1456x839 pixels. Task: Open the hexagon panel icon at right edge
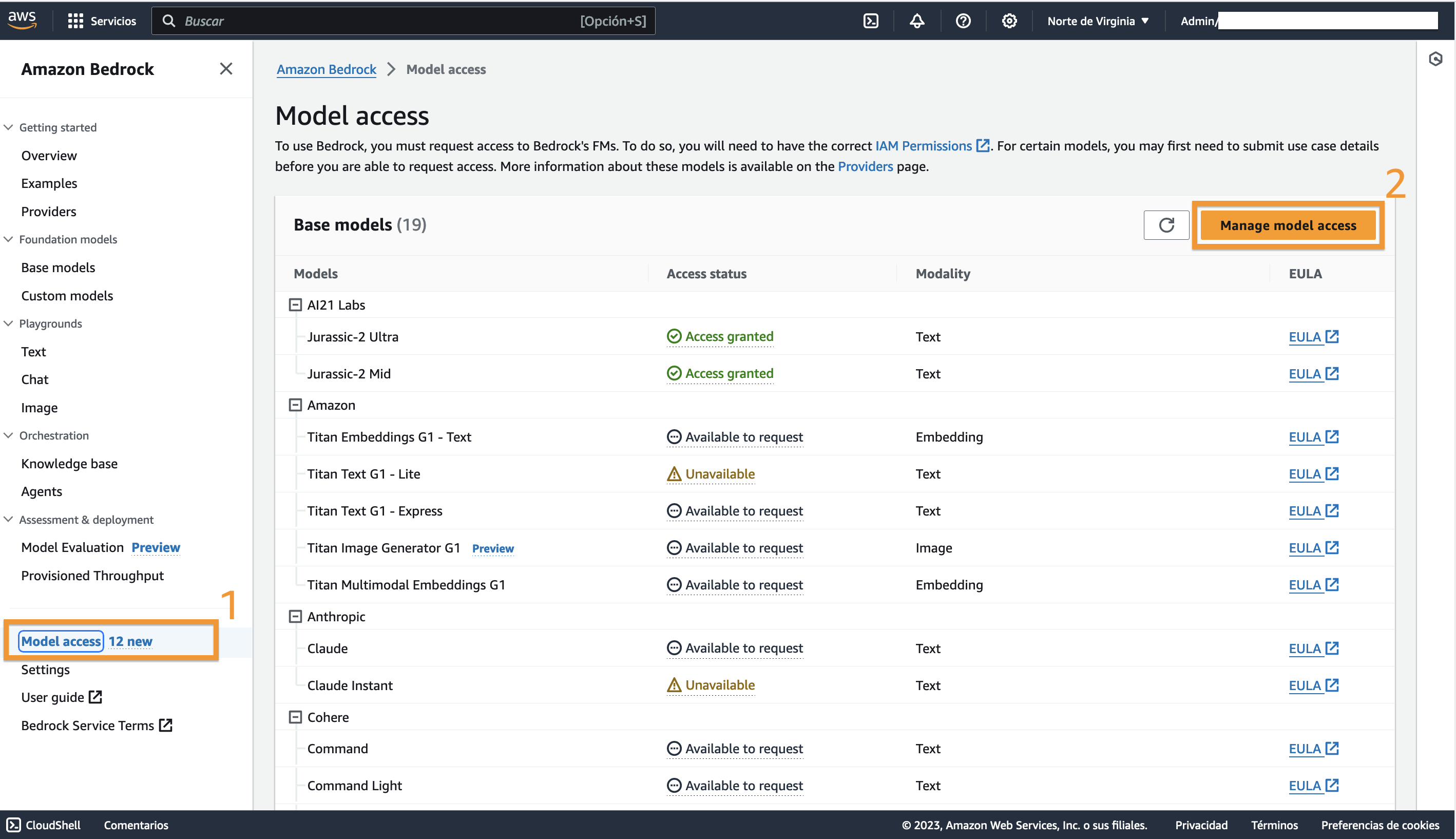coord(1435,59)
